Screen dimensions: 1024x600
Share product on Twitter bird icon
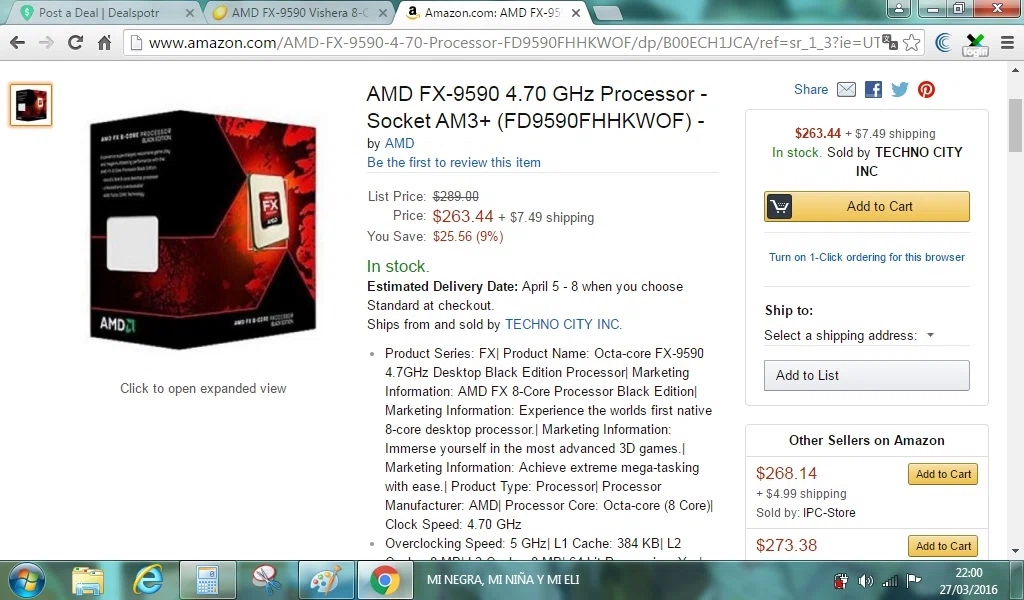(900, 89)
